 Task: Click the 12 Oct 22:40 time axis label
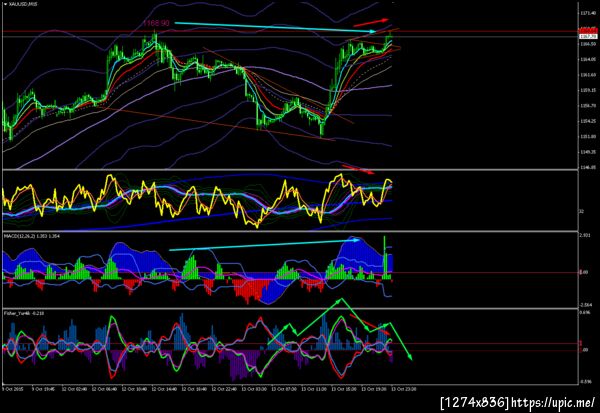(224, 389)
